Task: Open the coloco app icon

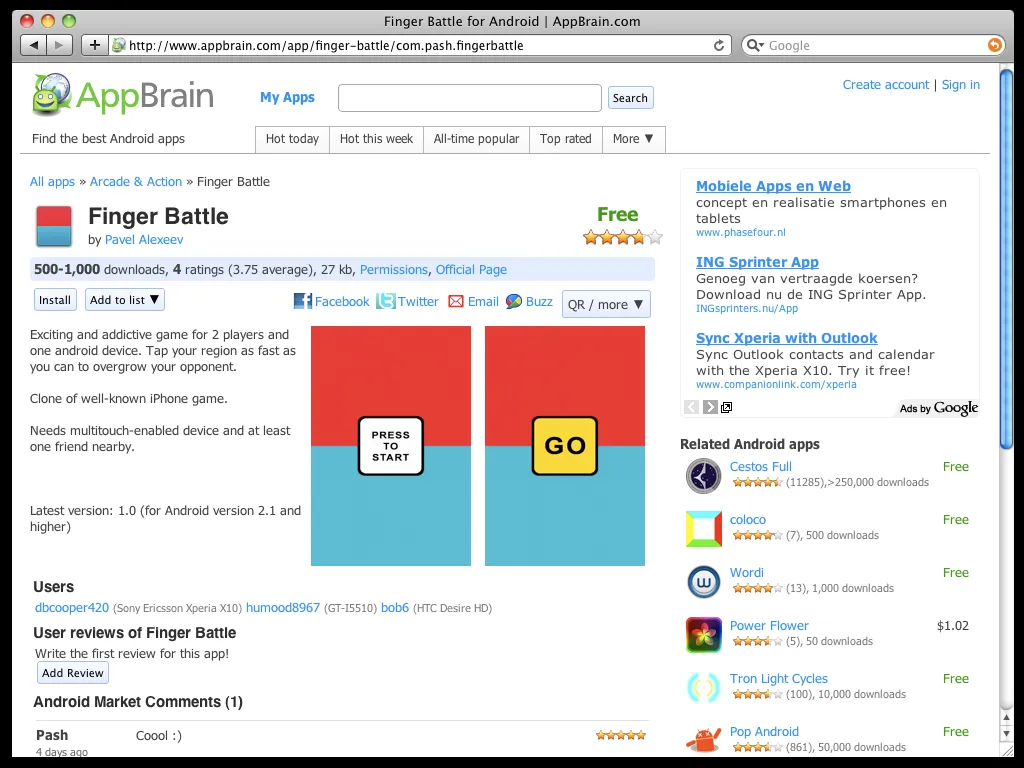Action: point(703,528)
